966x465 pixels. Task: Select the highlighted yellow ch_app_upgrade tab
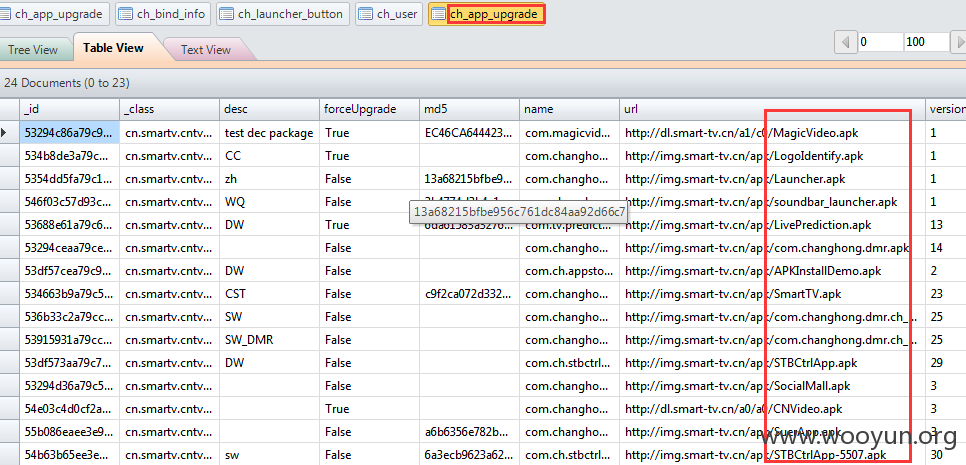coord(487,14)
